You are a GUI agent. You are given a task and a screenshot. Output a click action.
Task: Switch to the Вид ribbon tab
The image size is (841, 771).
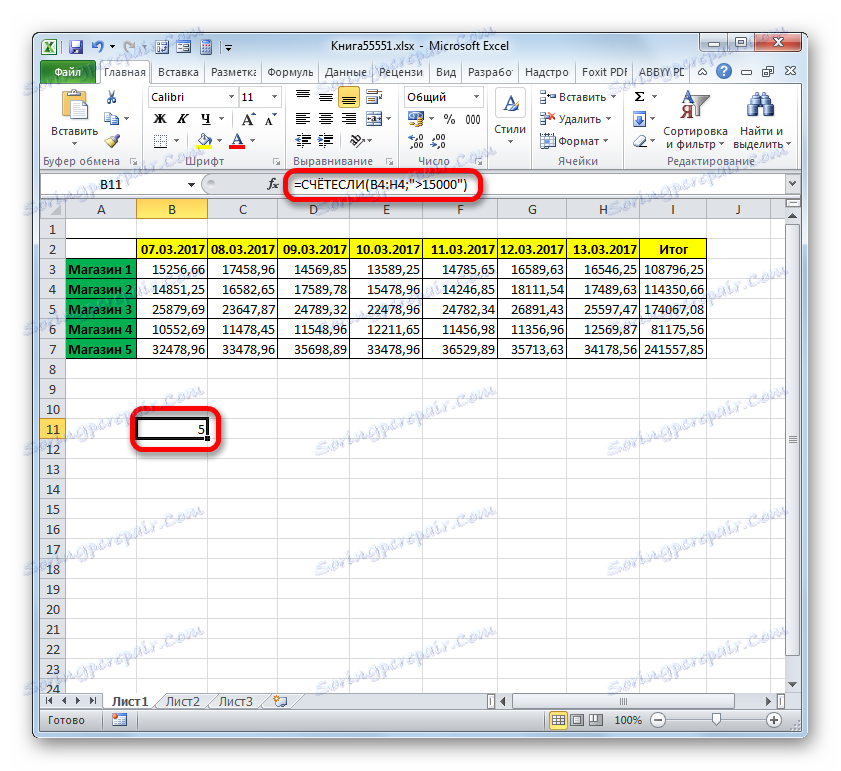445,72
